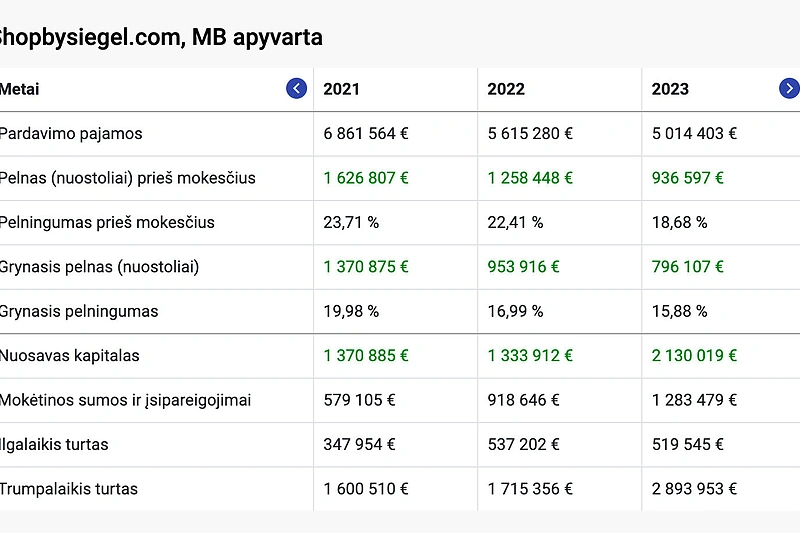Click the 1 283 479 € value

tap(694, 400)
